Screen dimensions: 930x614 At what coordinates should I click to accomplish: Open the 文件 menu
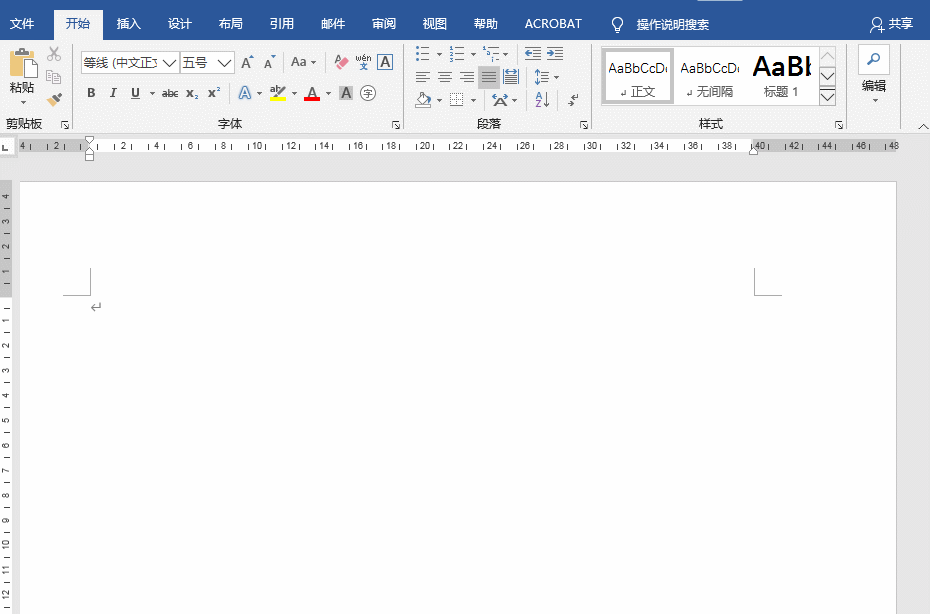pyautogui.click(x=22, y=24)
